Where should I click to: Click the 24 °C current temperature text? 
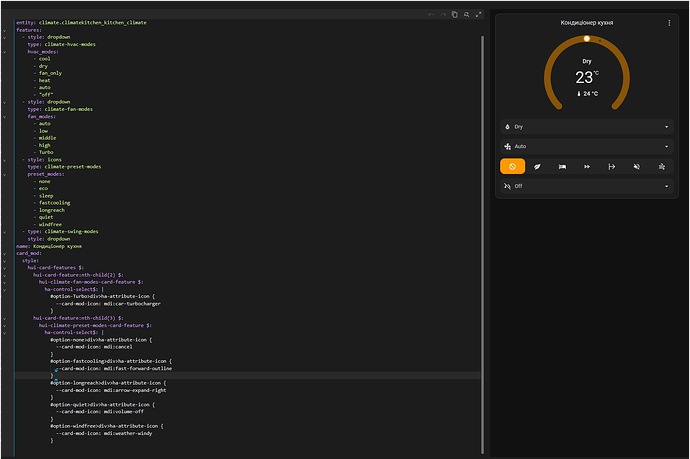tap(591, 94)
